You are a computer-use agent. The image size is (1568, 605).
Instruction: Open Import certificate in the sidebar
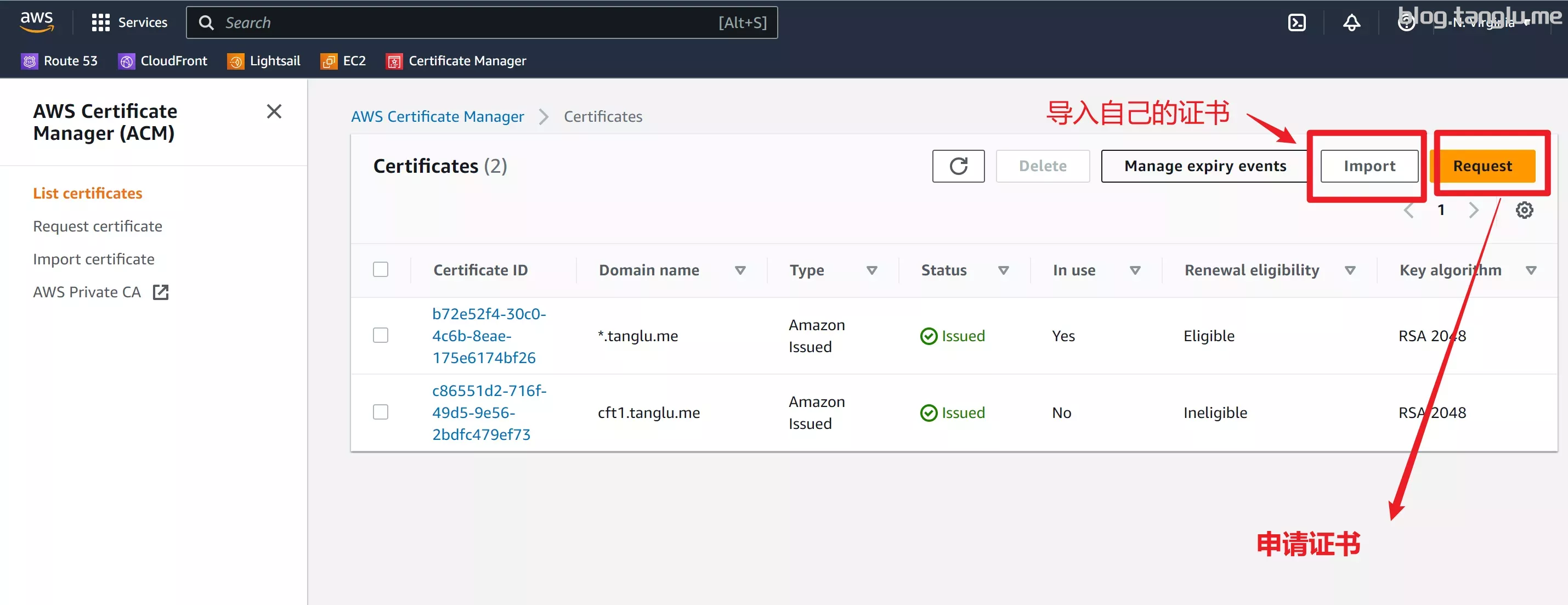click(94, 259)
